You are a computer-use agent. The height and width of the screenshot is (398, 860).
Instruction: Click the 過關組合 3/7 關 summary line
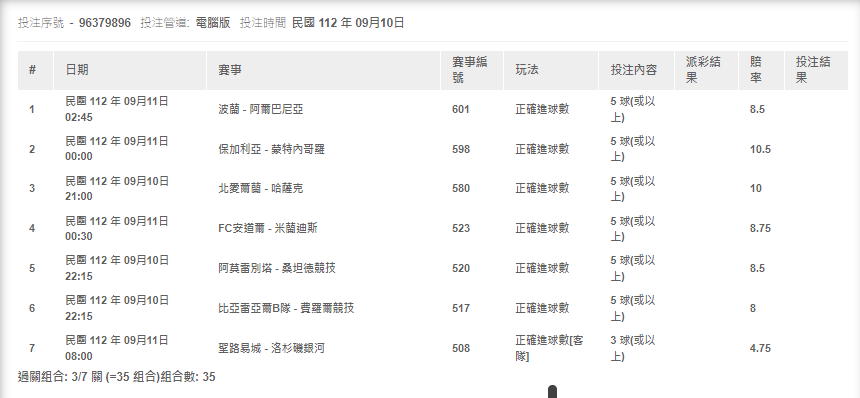(116, 377)
